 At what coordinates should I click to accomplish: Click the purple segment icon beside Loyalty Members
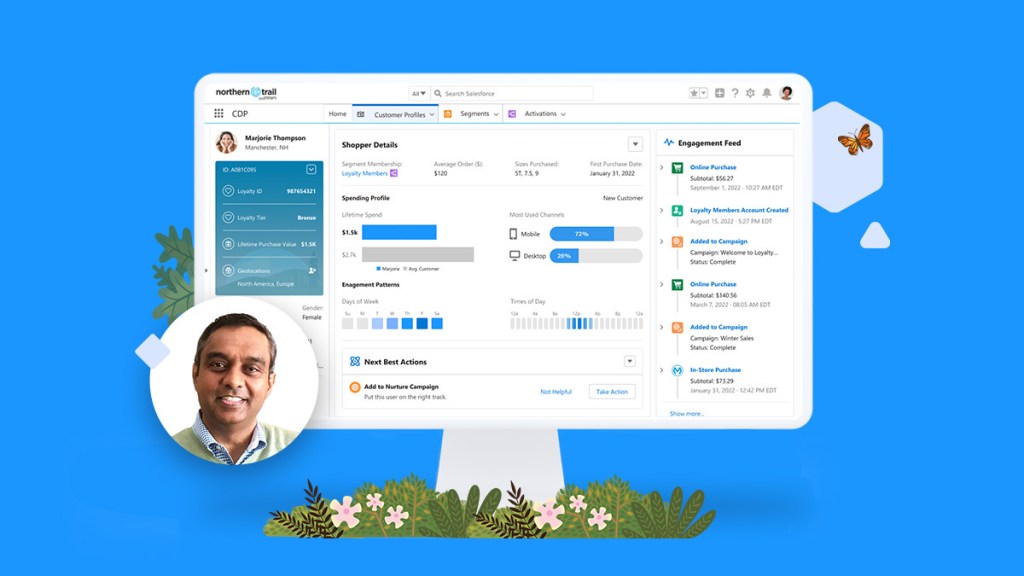tap(392, 173)
